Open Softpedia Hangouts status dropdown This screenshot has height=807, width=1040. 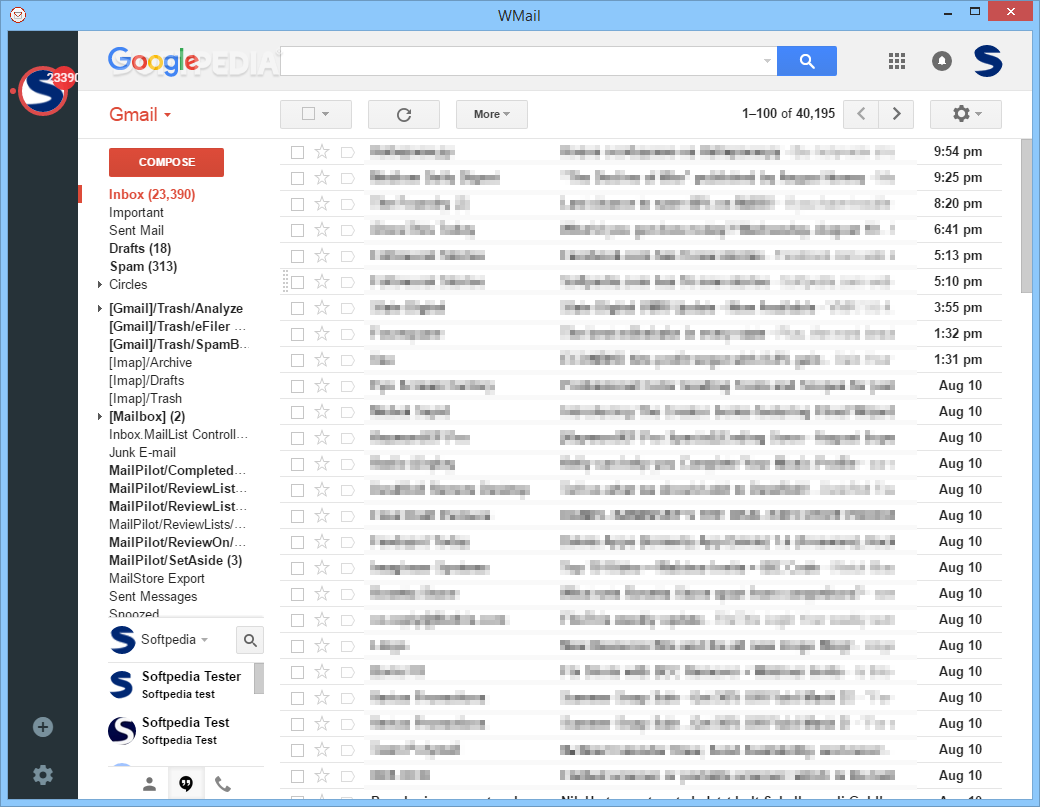[x=174, y=640]
